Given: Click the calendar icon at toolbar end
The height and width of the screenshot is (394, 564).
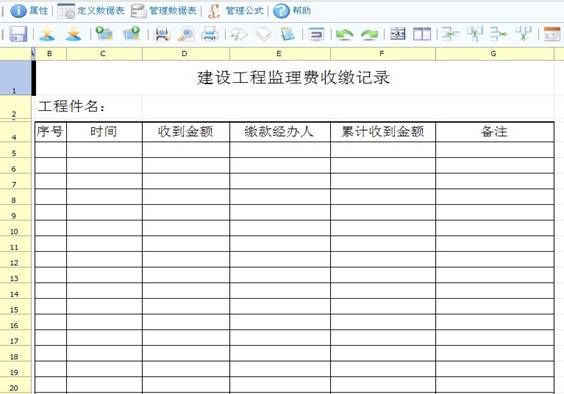Looking at the screenshot, I should [x=552, y=34].
